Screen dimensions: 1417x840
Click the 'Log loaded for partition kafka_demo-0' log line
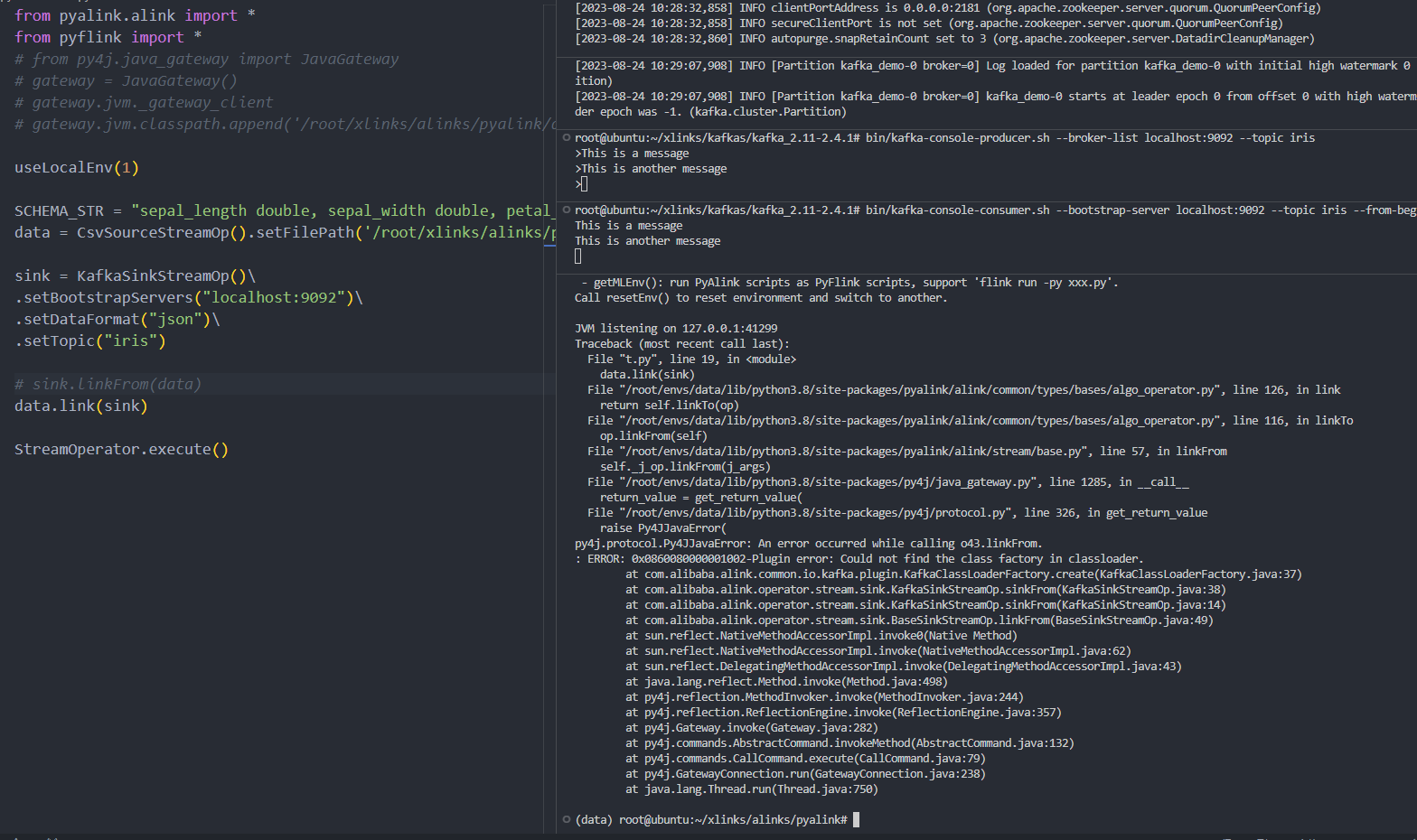point(992,66)
